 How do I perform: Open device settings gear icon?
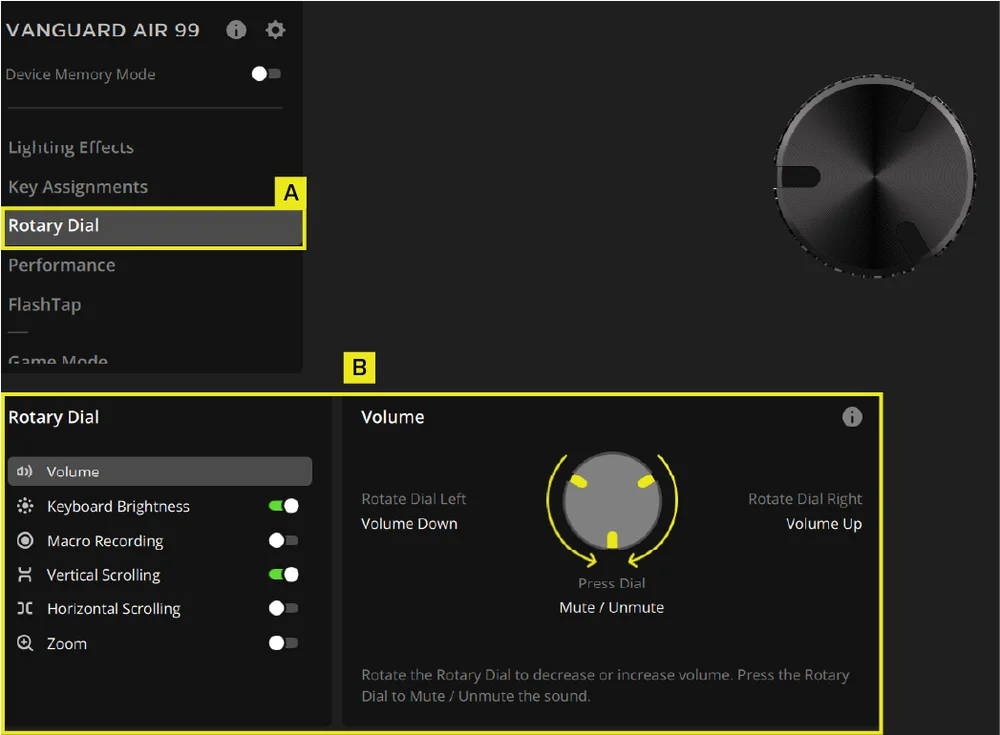click(275, 30)
